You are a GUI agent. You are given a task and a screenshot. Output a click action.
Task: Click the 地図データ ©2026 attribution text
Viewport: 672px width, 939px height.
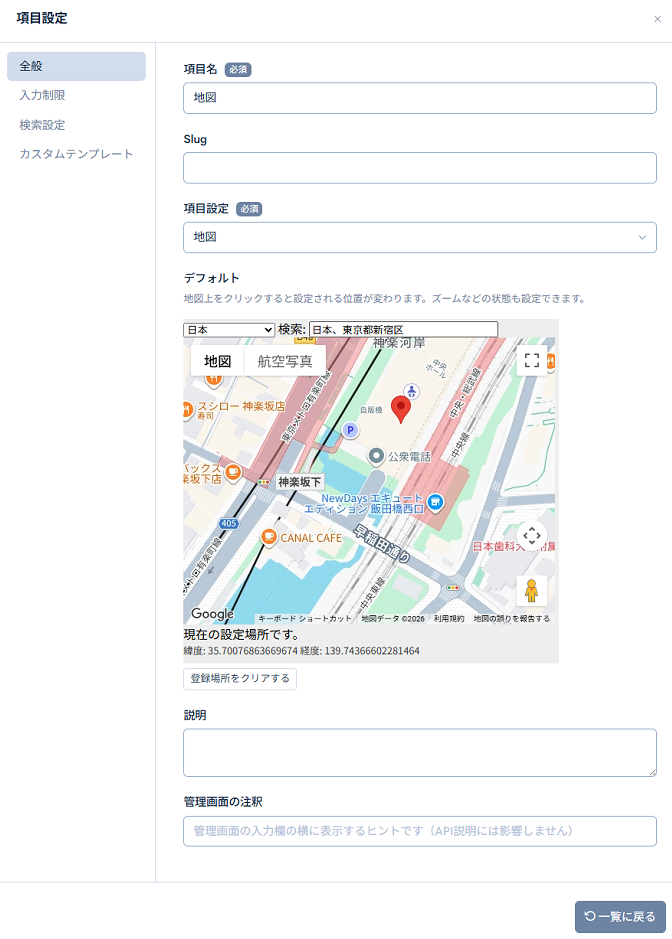[x=393, y=619]
